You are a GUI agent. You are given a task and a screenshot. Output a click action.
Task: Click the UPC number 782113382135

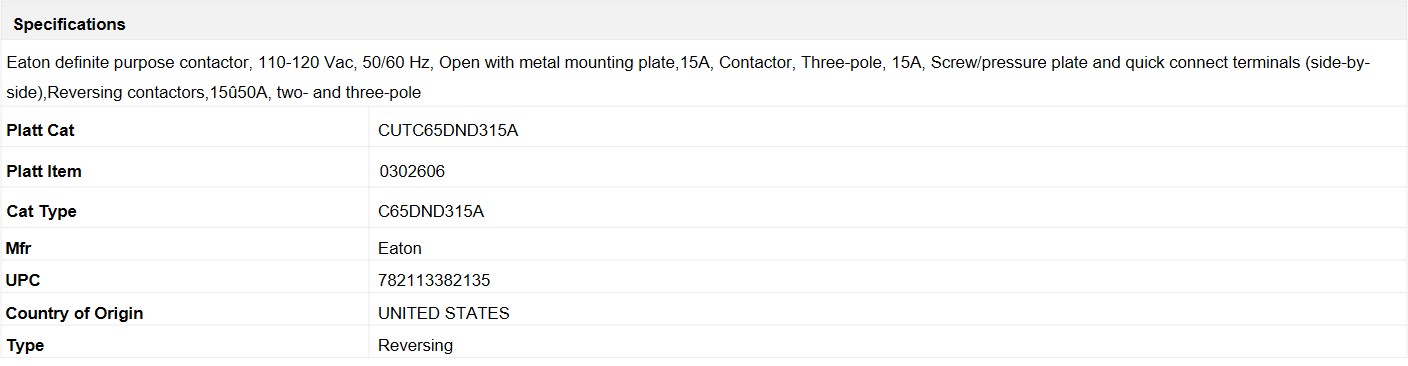point(434,281)
